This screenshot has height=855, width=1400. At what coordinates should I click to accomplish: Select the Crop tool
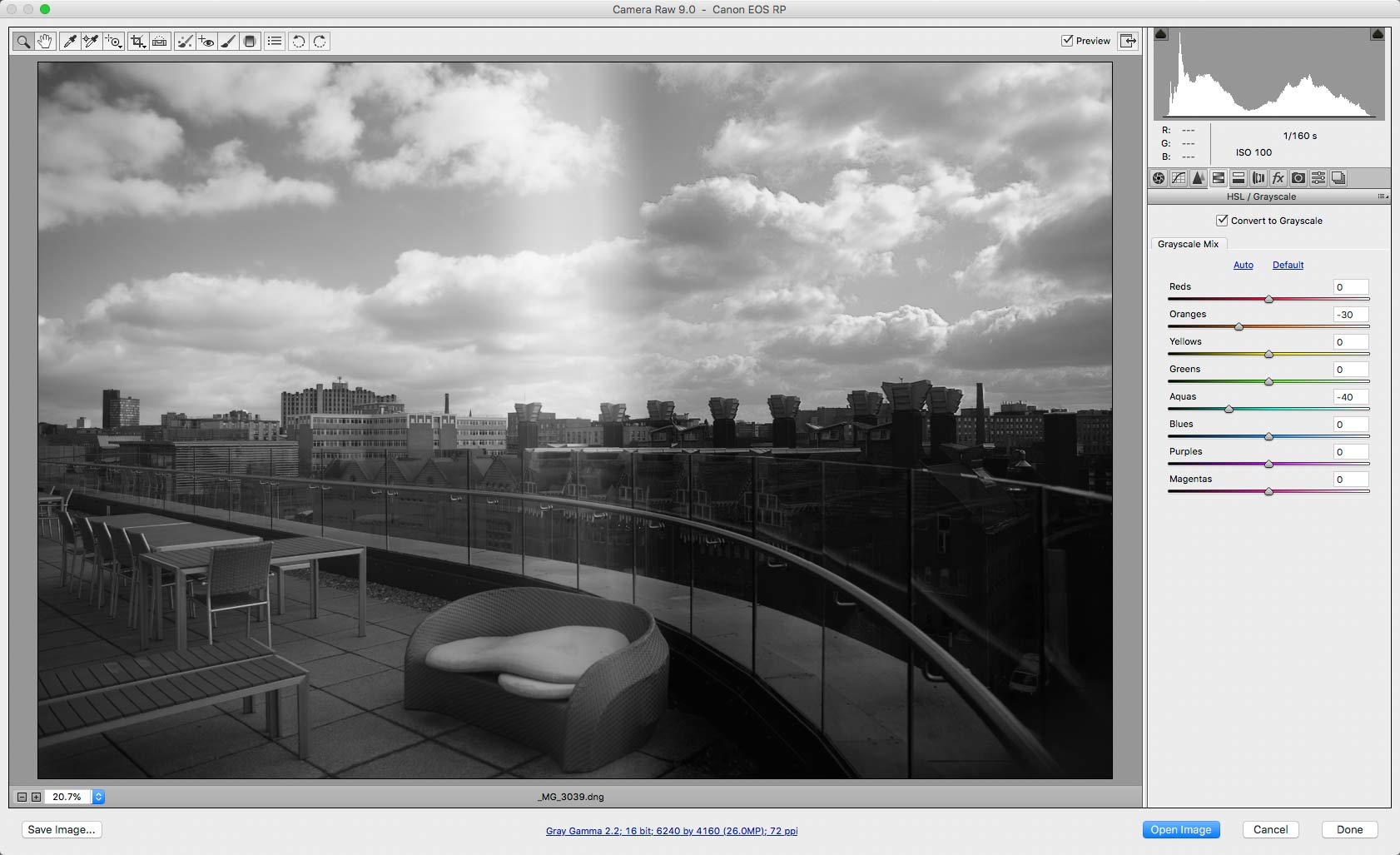138,41
